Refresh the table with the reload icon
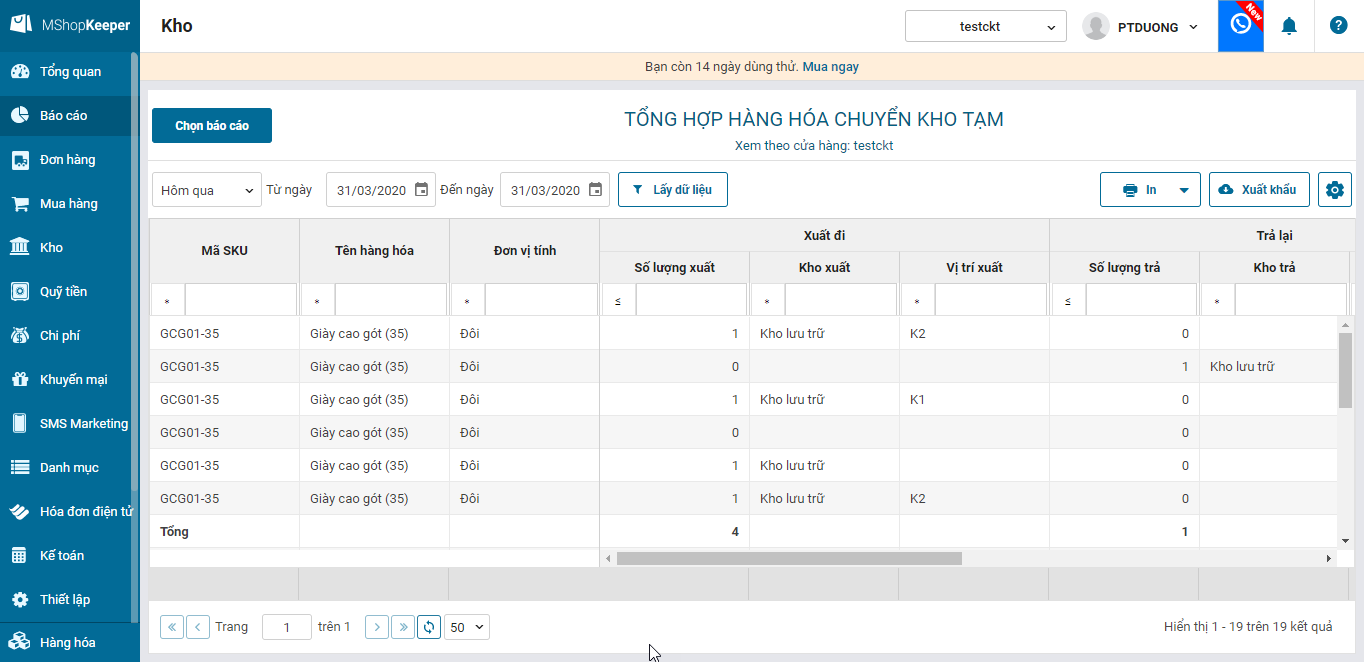Screen dimensions: 1364x662 pos(429,627)
